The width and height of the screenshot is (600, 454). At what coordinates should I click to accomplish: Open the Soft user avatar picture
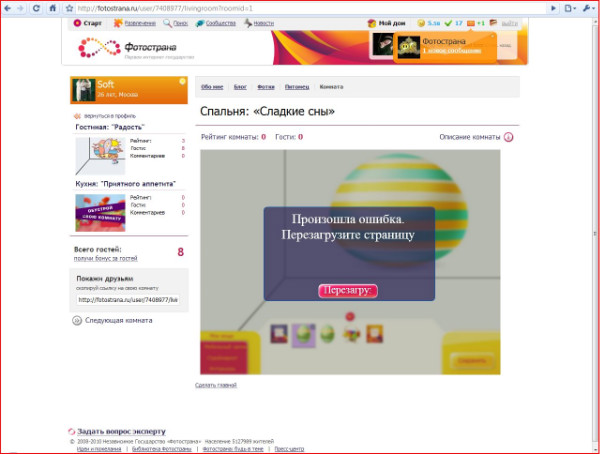pyautogui.click(x=83, y=90)
